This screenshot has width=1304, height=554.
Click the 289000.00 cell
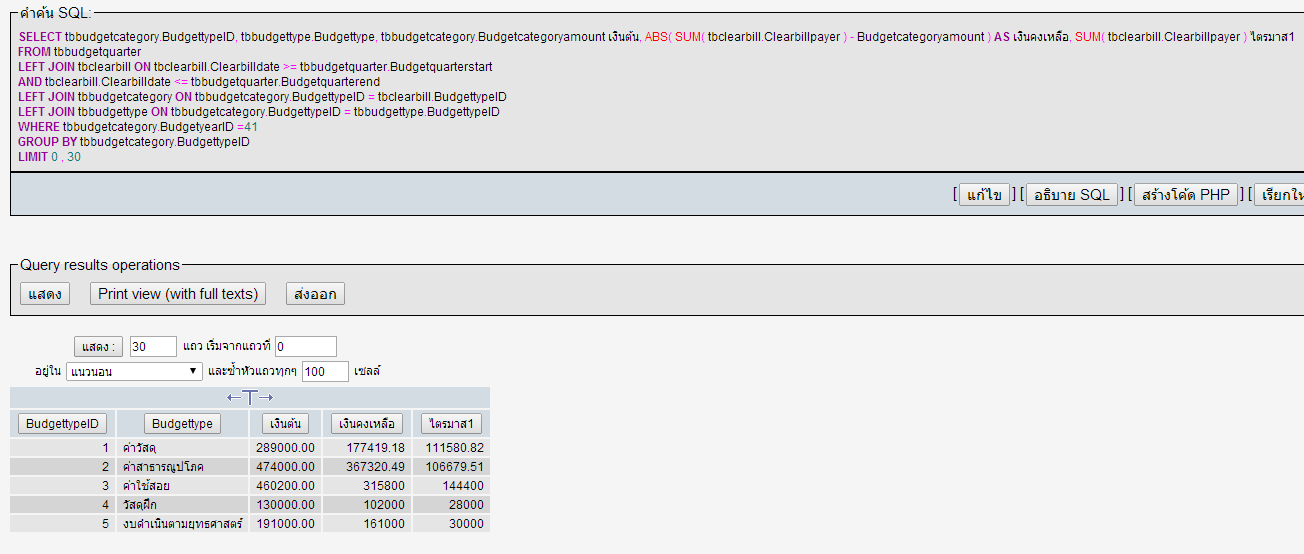point(284,448)
